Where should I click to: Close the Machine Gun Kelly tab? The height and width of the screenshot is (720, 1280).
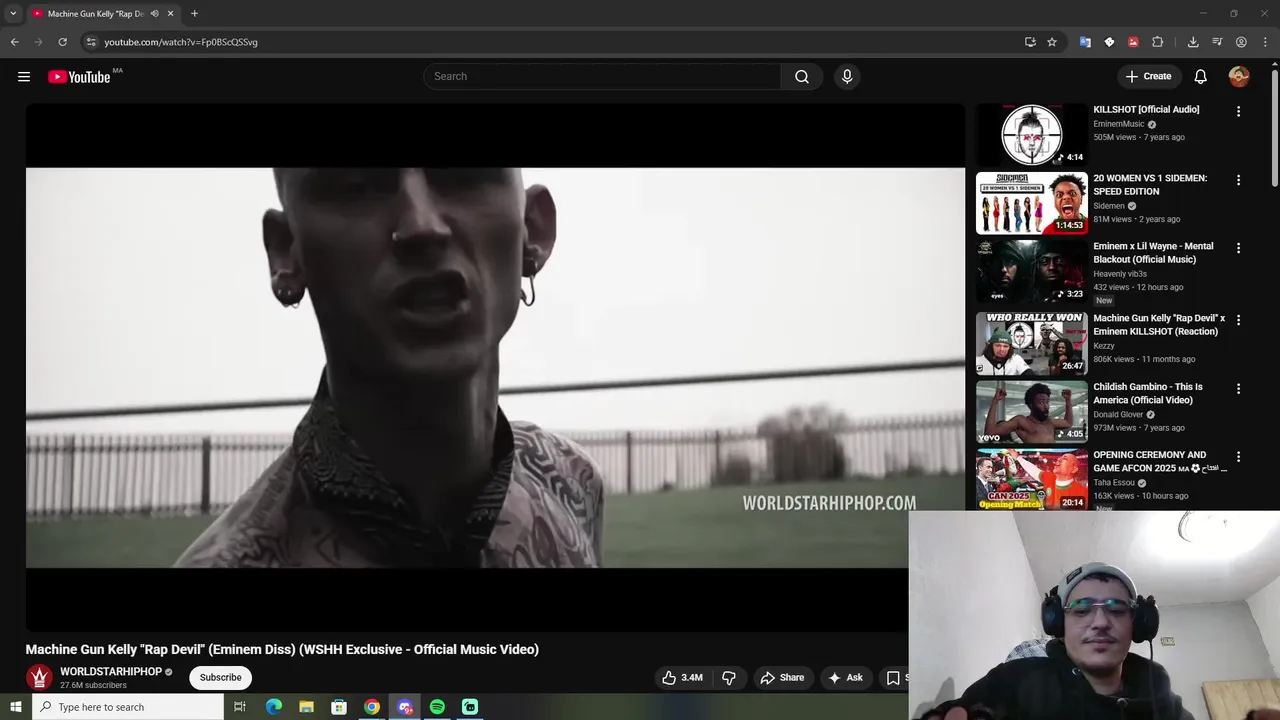(x=170, y=14)
